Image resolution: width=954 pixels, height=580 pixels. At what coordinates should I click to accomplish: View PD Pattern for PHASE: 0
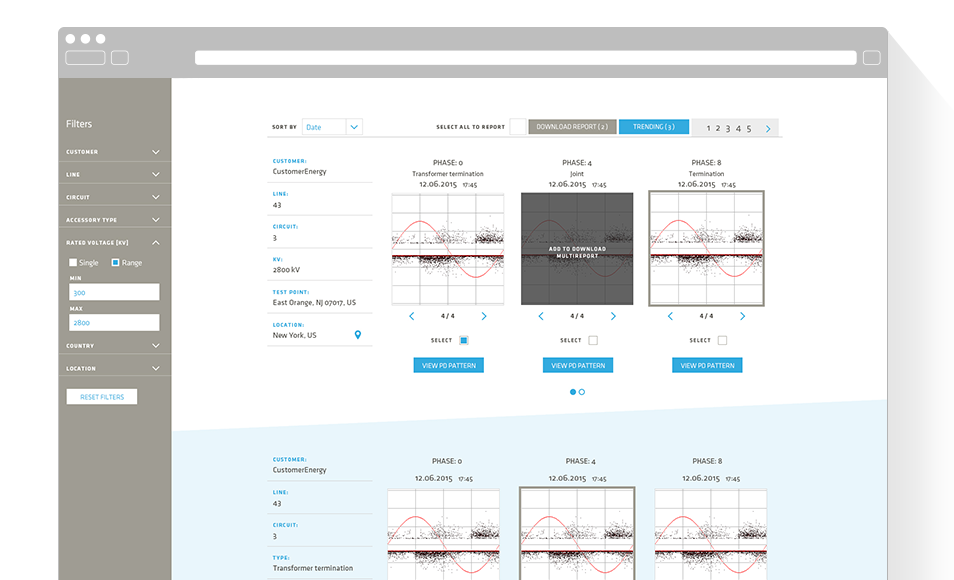point(448,365)
